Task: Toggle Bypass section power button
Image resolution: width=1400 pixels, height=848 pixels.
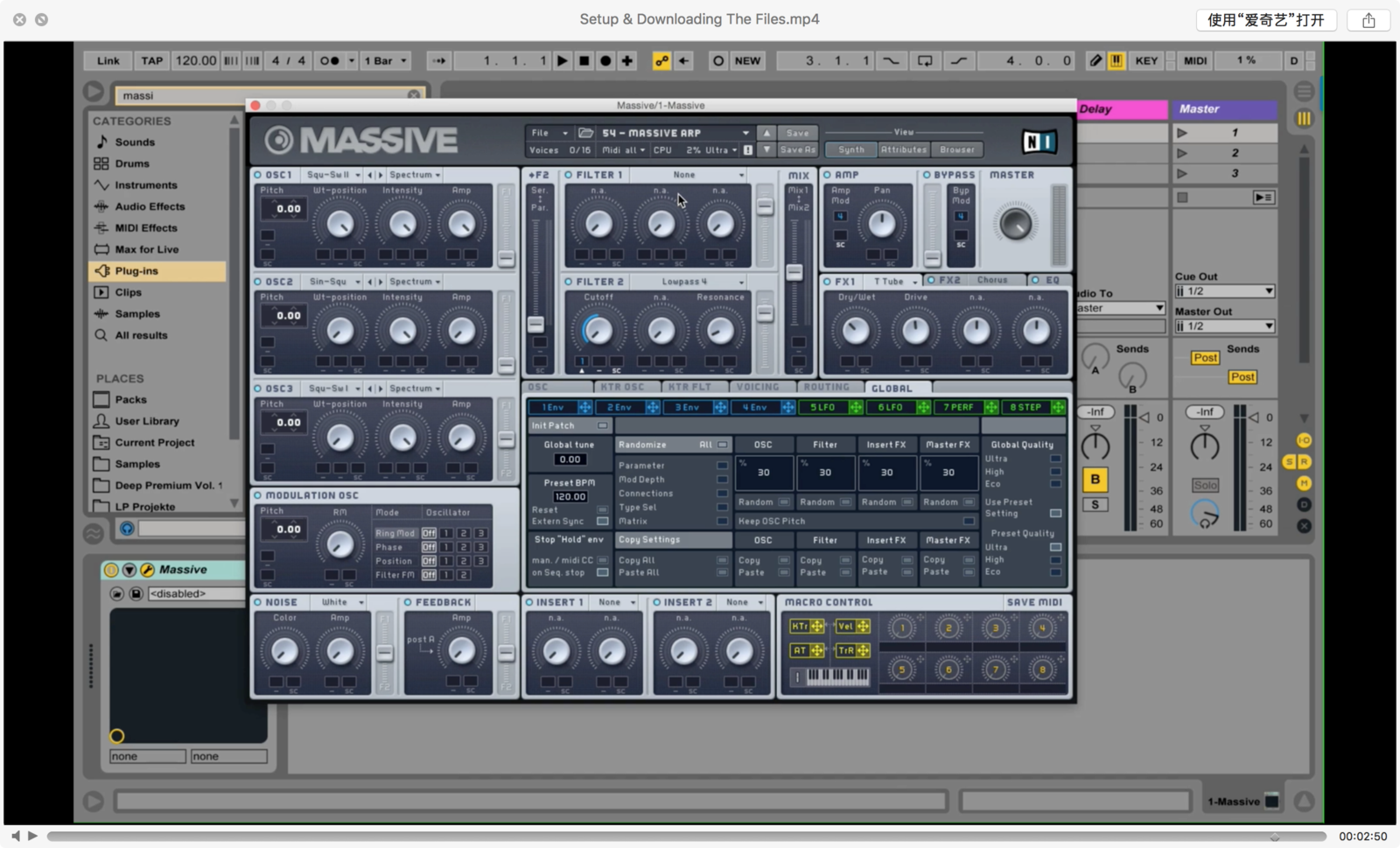Action: coord(927,175)
